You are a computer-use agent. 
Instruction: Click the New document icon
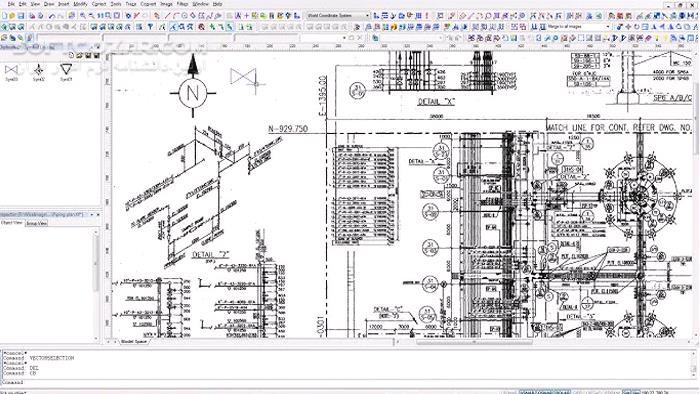click(4, 16)
